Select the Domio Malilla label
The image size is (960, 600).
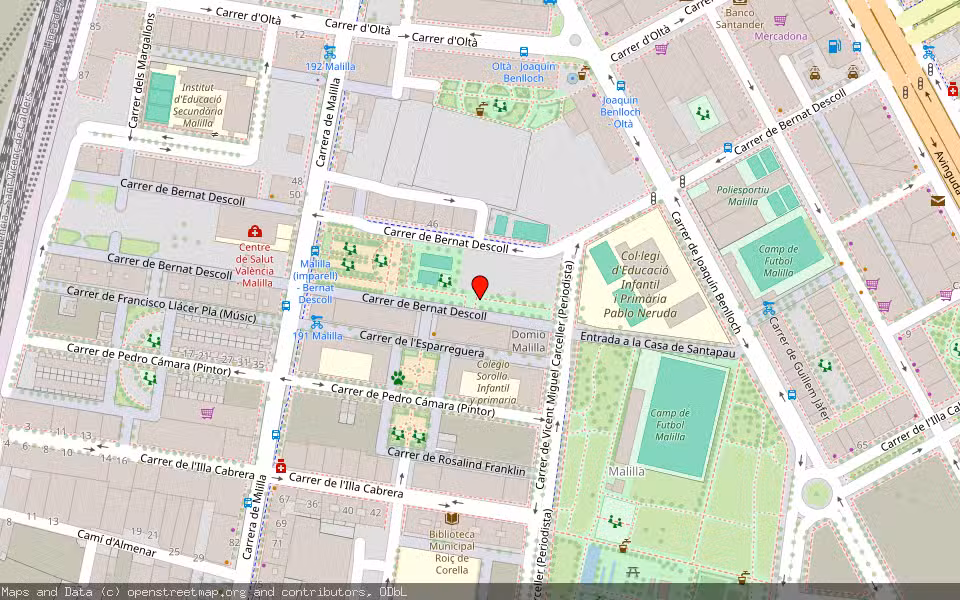[x=528, y=341]
